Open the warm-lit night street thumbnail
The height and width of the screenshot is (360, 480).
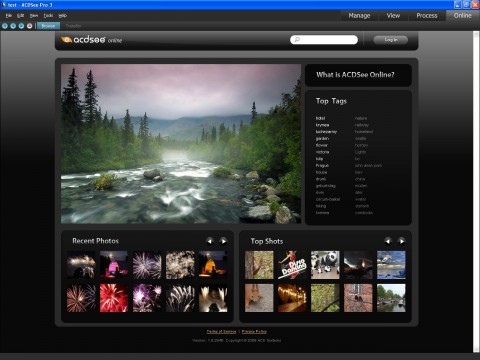tap(292, 298)
